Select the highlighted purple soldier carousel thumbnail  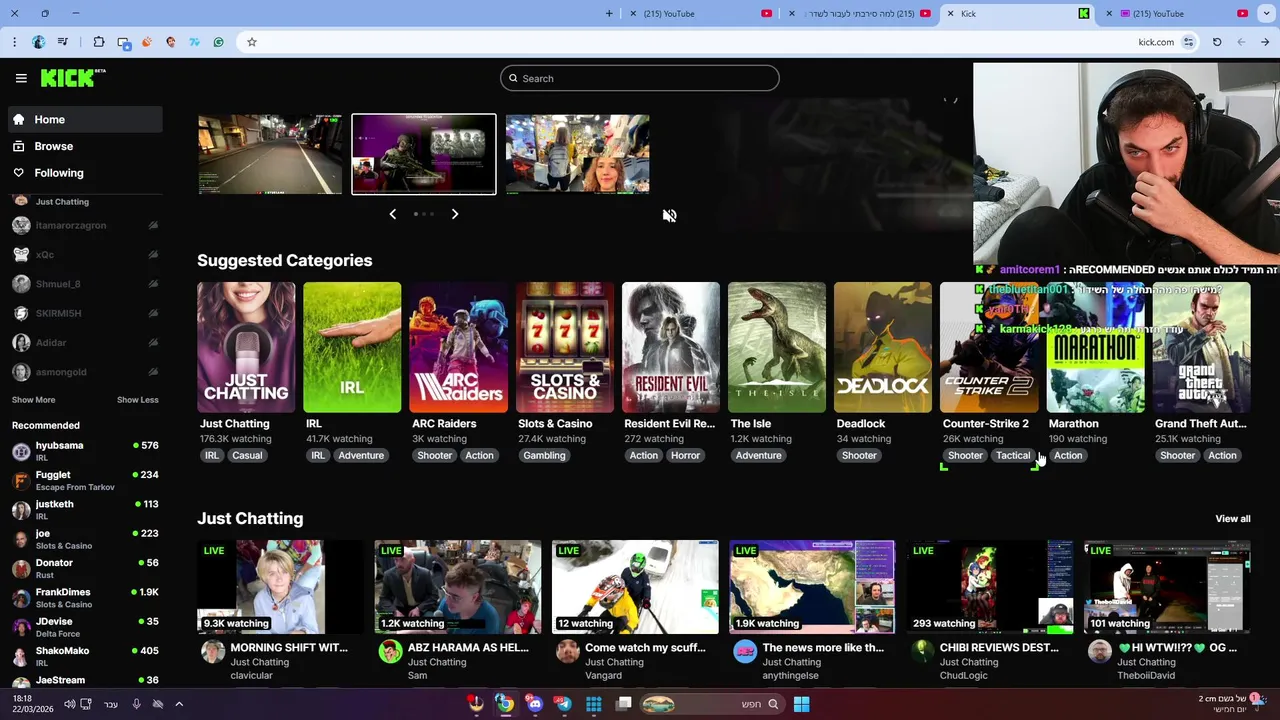(x=424, y=154)
